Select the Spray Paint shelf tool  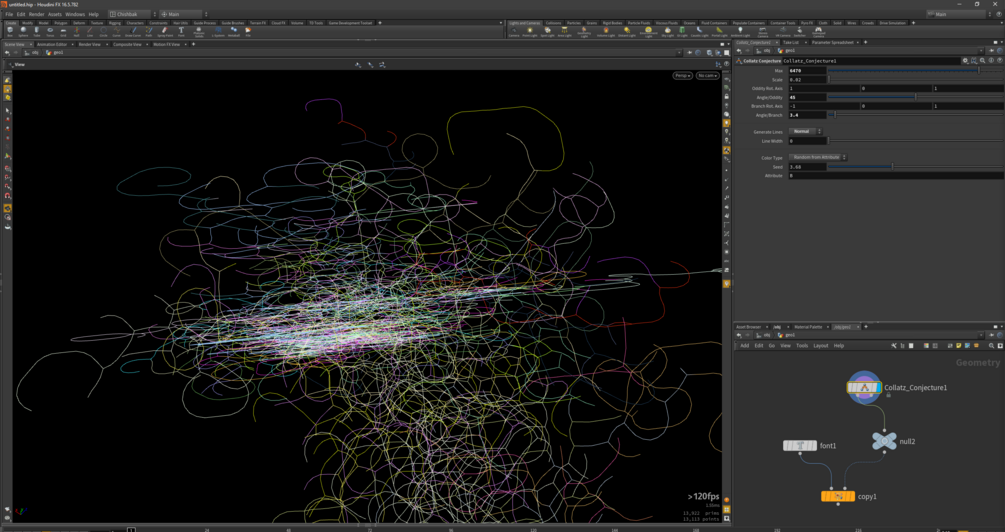click(x=165, y=31)
